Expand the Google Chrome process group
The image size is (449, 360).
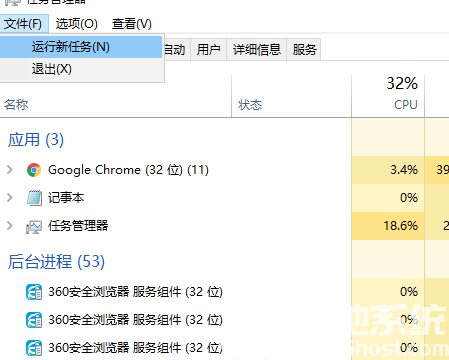(x=10, y=170)
